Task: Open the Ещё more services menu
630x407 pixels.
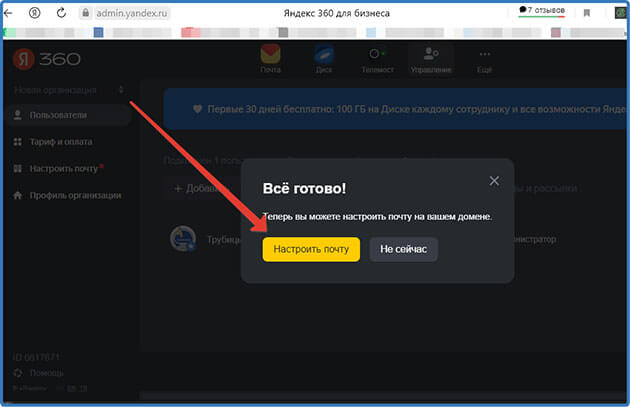Action: pyautogui.click(x=485, y=61)
